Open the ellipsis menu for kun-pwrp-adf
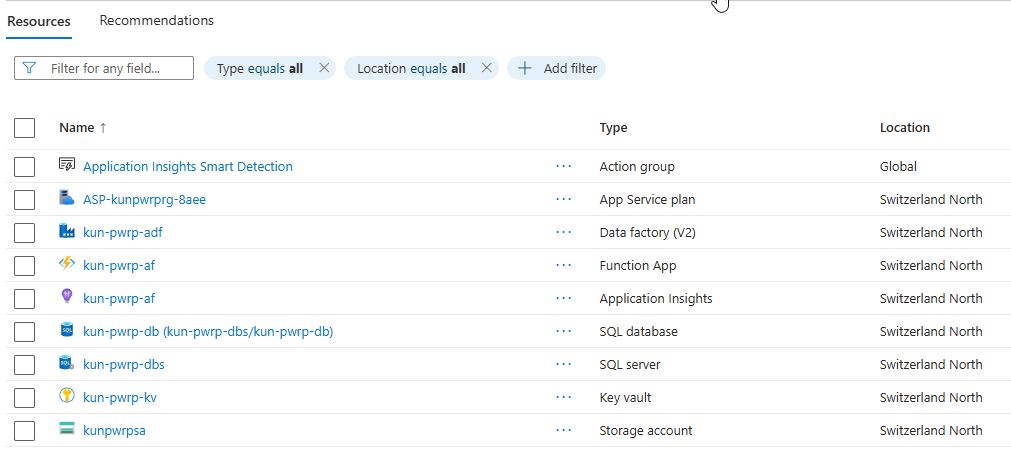 (564, 233)
